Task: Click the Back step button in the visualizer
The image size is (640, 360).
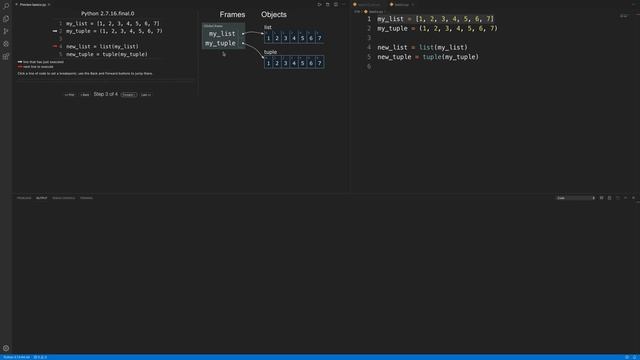Action: pos(84,95)
